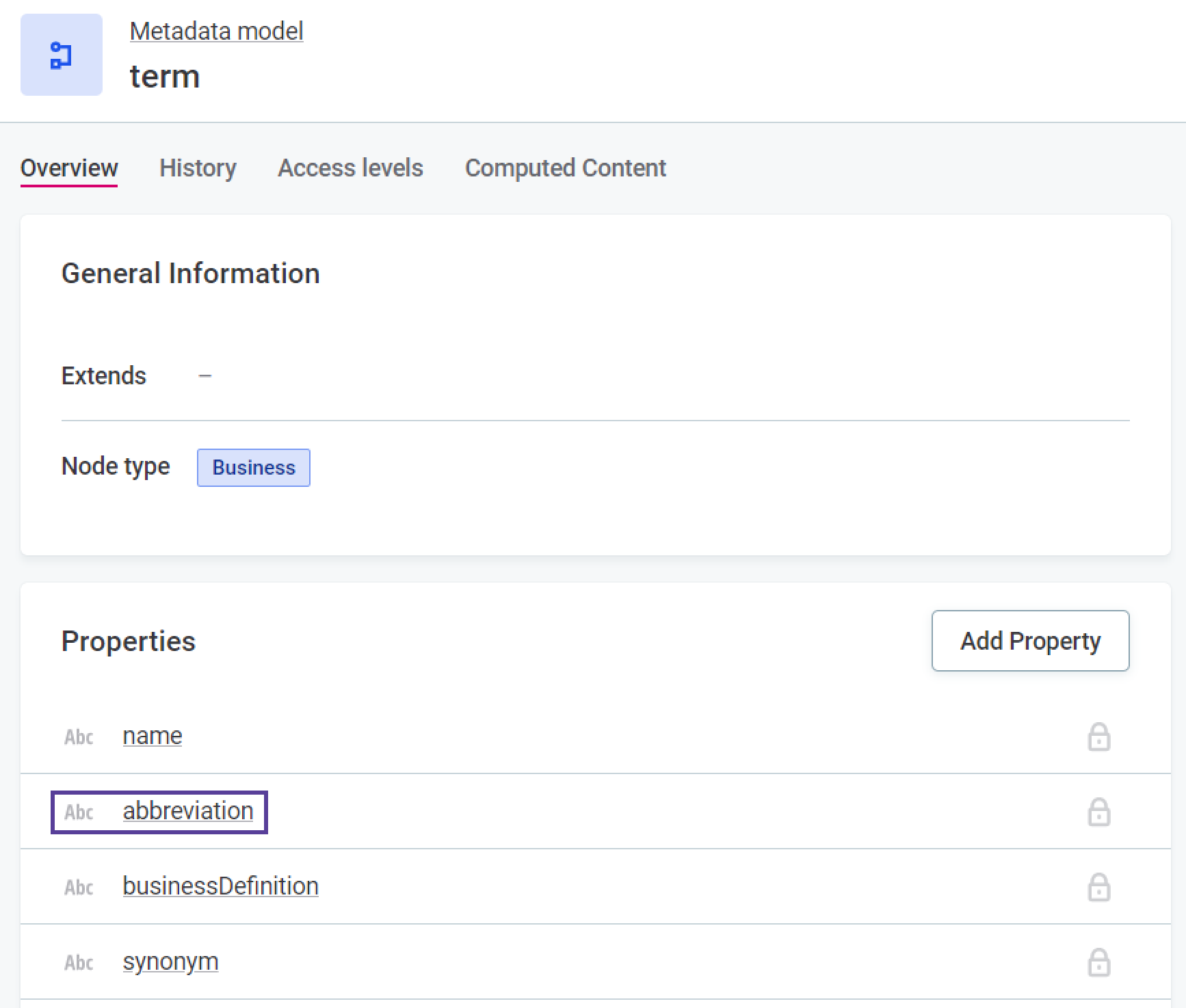Toggle the lock on businessDefinition

point(1100,887)
